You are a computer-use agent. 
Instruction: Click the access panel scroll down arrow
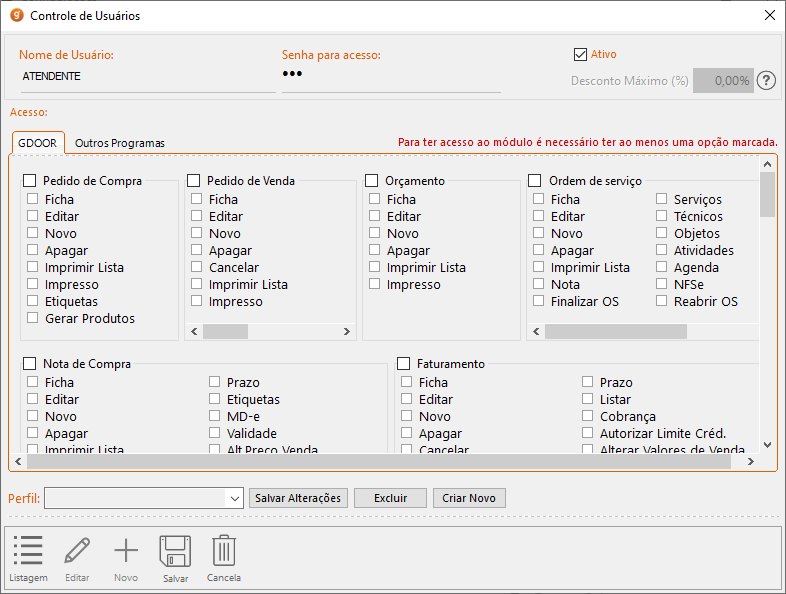coord(767,445)
